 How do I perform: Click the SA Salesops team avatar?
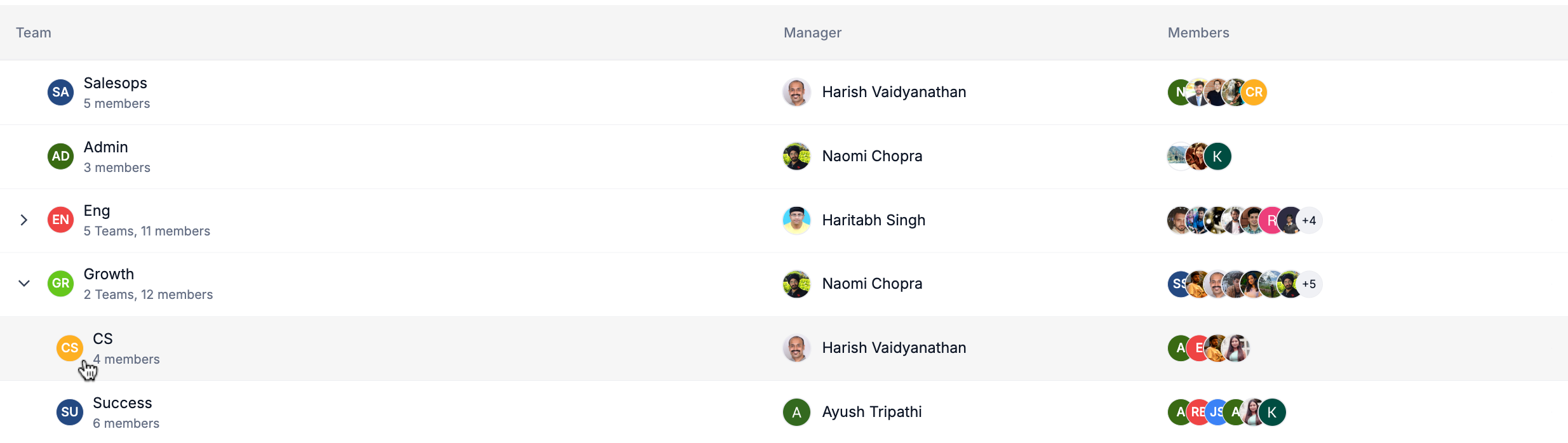coord(60,93)
